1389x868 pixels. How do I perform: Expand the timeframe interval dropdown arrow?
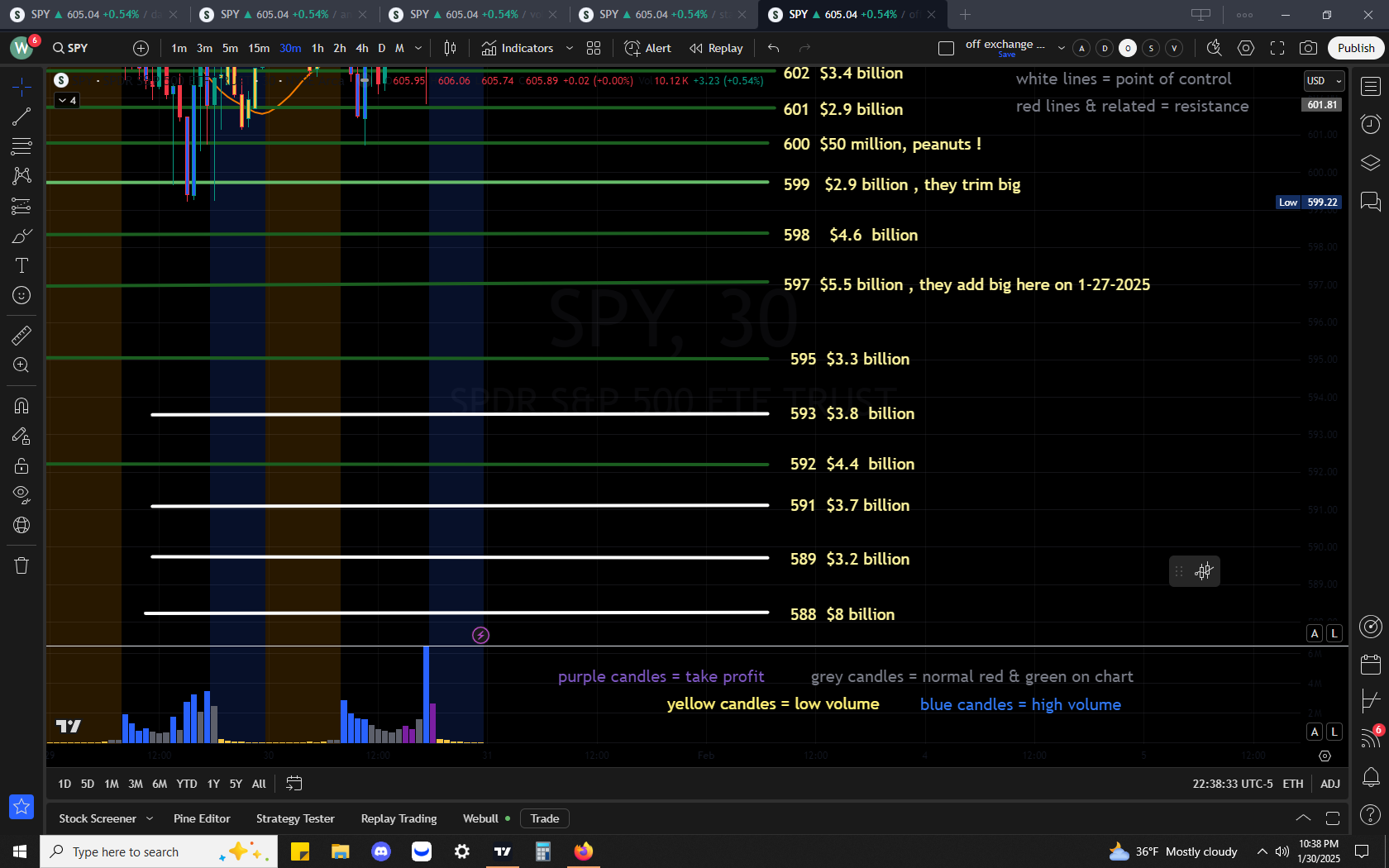pyautogui.click(x=418, y=48)
